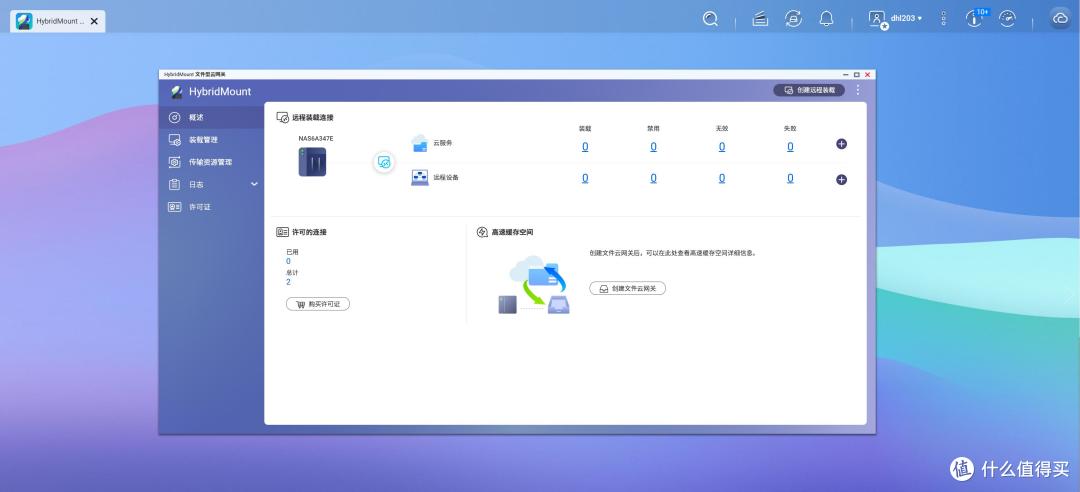Open the top bar three-dot more options

[x=944, y=19]
